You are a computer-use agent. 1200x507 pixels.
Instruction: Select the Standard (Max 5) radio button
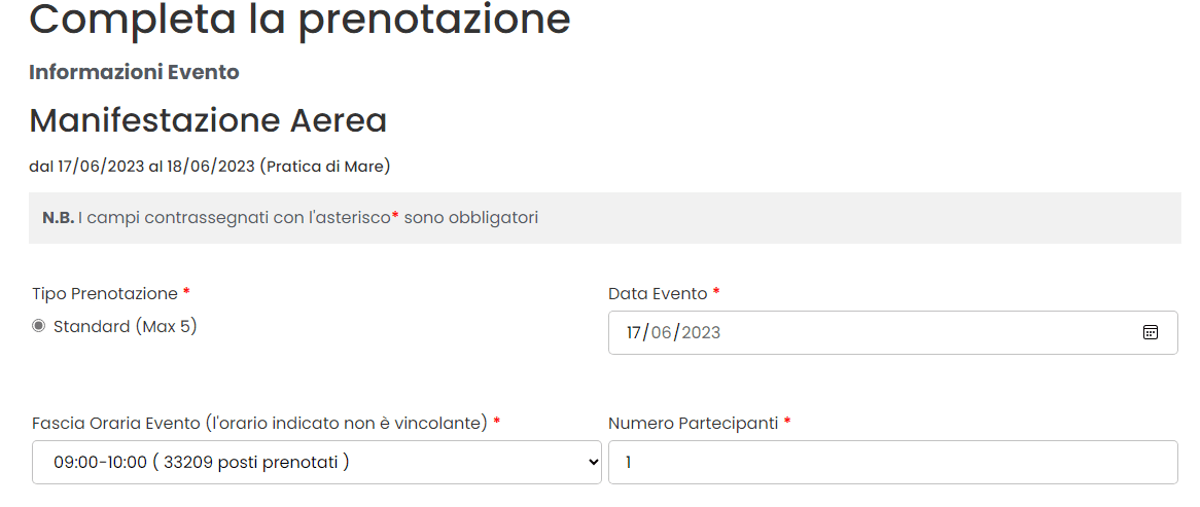tap(39, 327)
